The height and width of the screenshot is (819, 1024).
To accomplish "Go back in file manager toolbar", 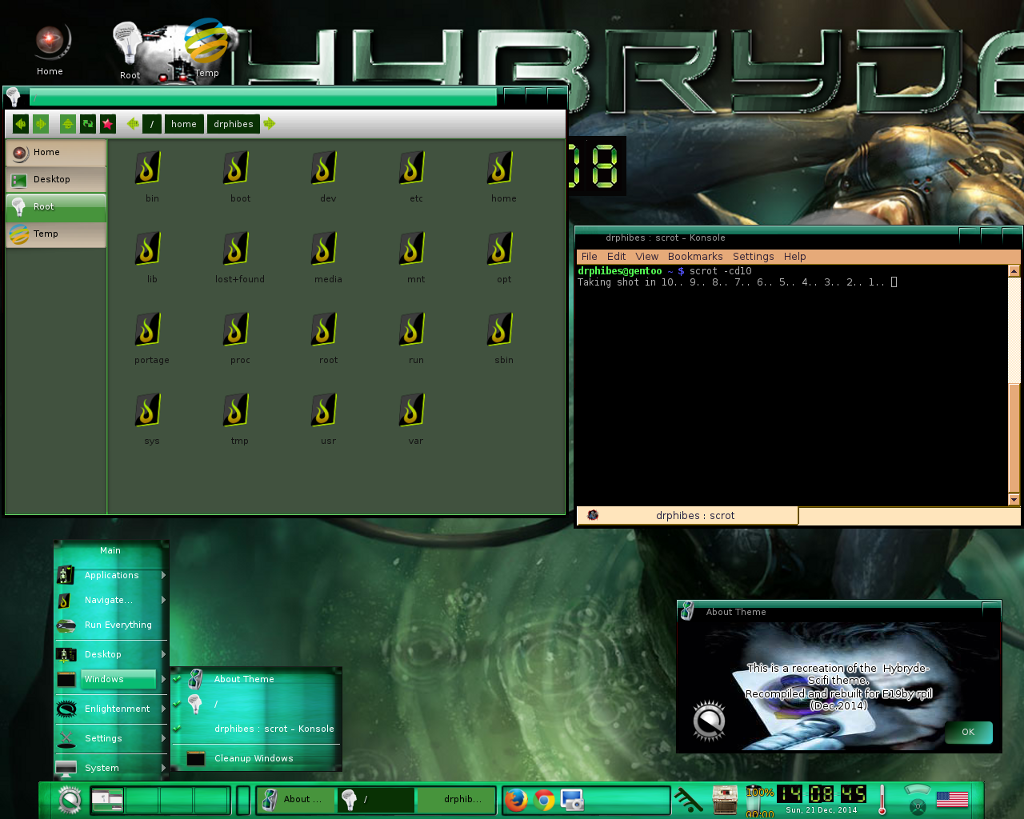I will [x=20, y=123].
